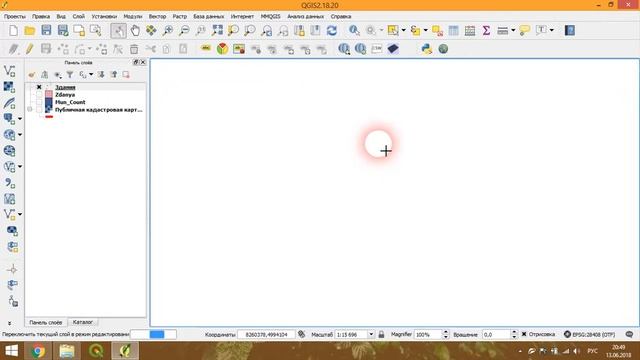Open the log messages icon in status bar

pyautogui.click(x=629, y=334)
